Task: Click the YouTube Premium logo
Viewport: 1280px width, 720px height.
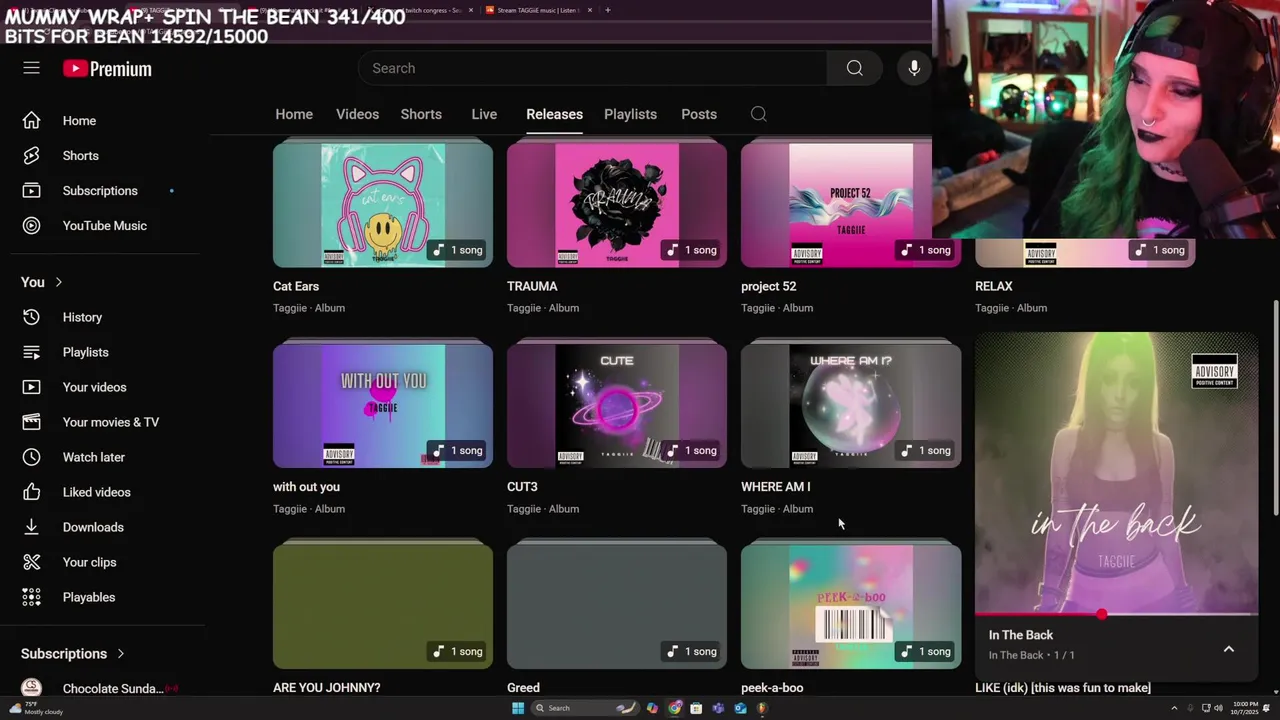Action: [x=107, y=69]
